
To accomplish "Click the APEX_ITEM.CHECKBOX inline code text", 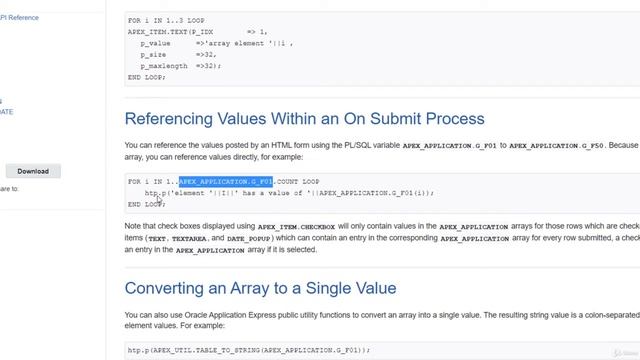I will [x=296, y=227].
